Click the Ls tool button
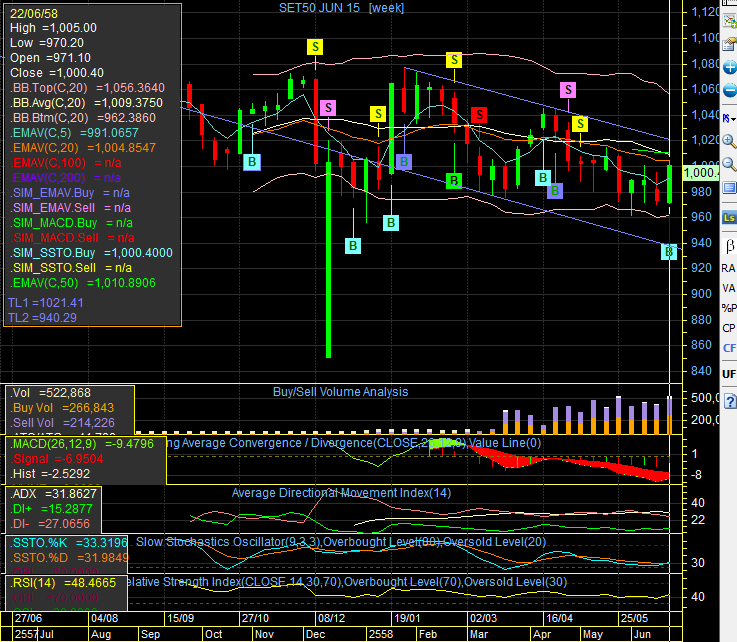Screen dimensions: 737x642 729,218
